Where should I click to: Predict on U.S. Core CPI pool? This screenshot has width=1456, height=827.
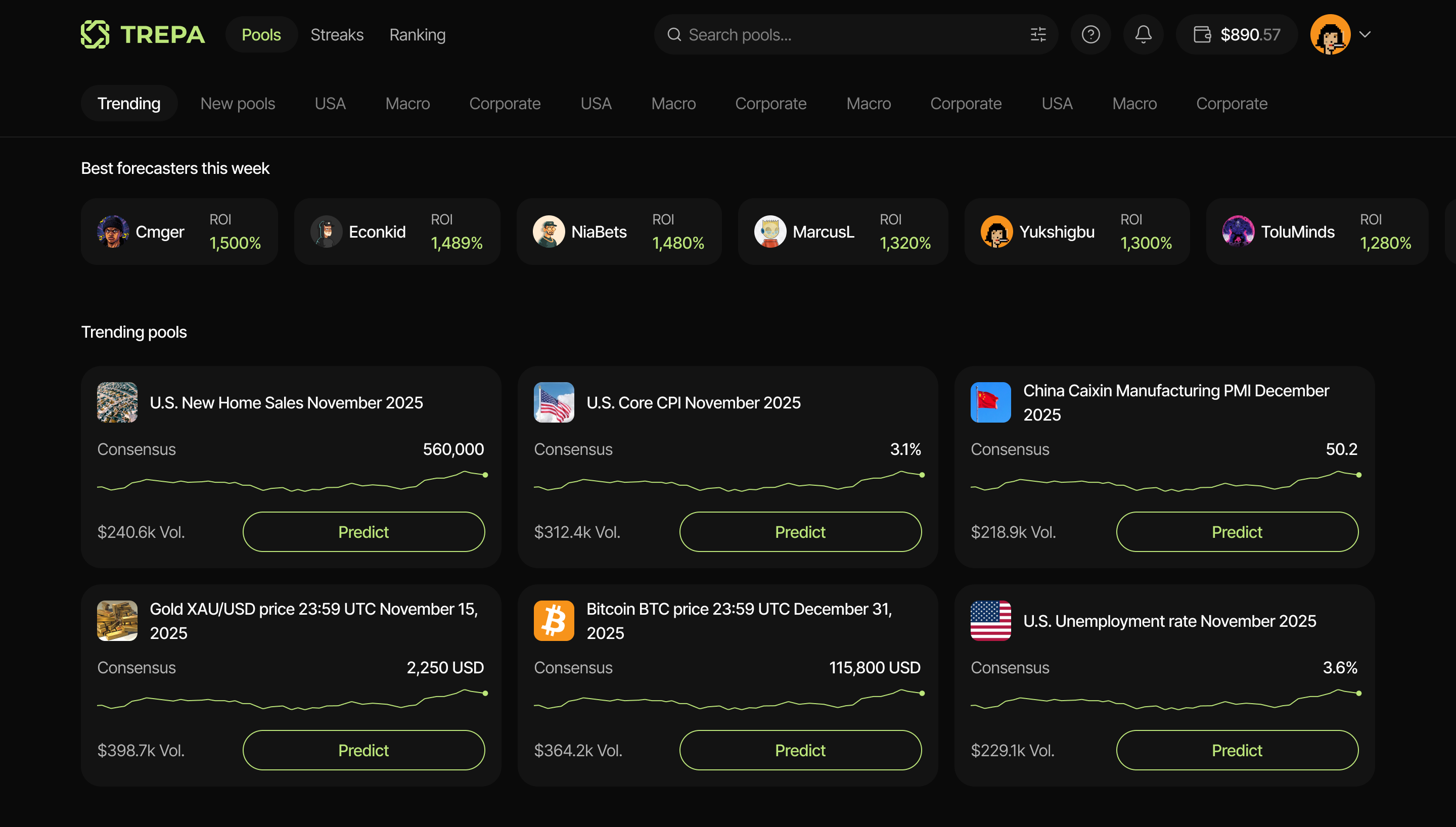[x=800, y=532]
